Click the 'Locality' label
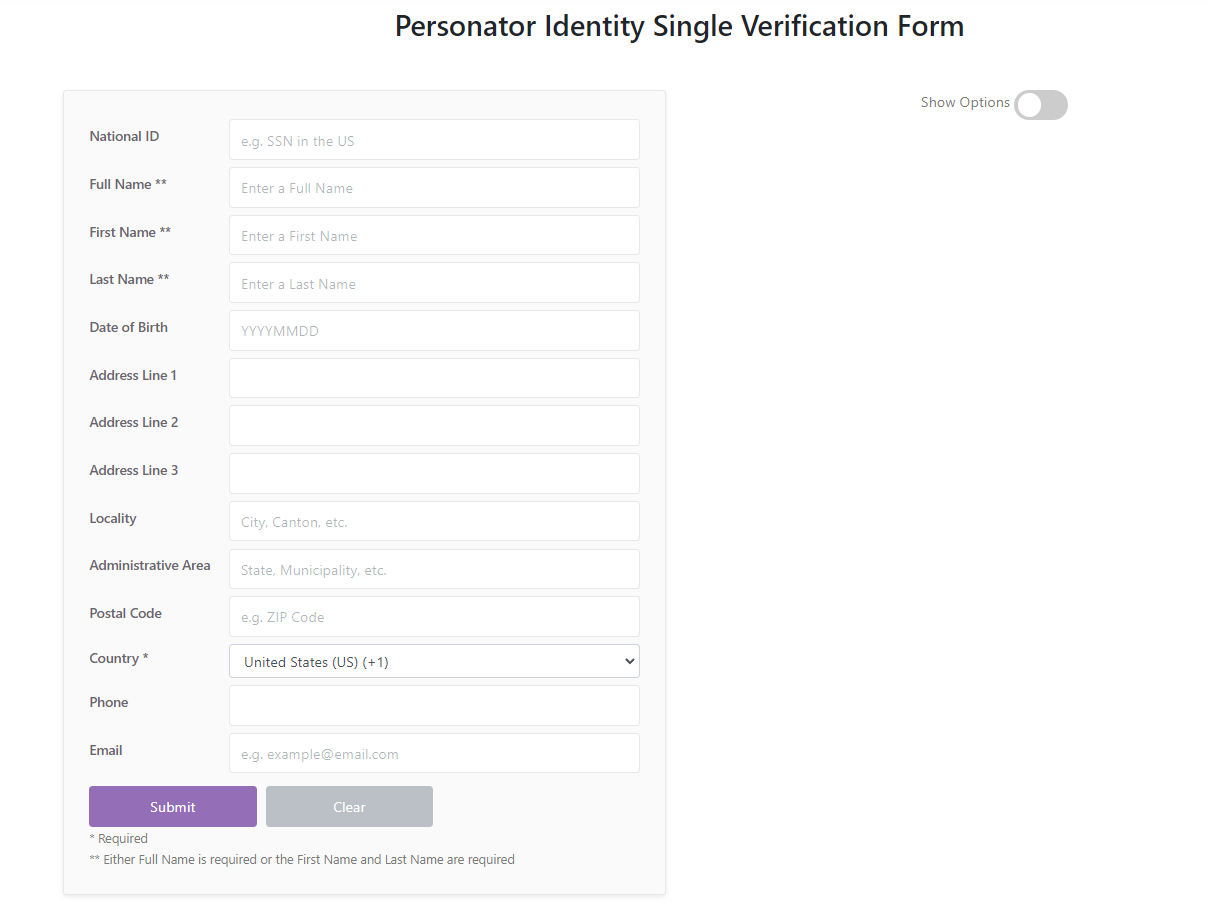The image size is (1208, 909). 113,519
